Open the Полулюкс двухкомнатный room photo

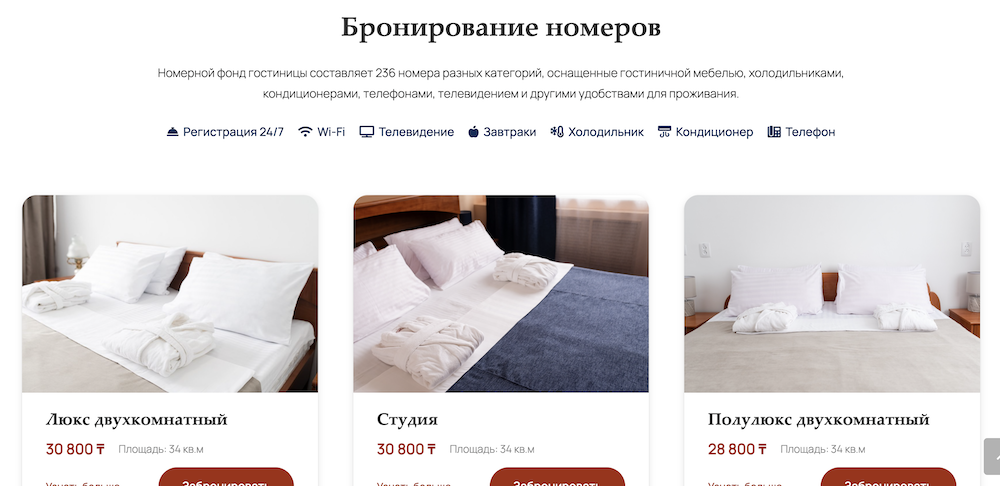pyautogui.click(x=832, y=293)
